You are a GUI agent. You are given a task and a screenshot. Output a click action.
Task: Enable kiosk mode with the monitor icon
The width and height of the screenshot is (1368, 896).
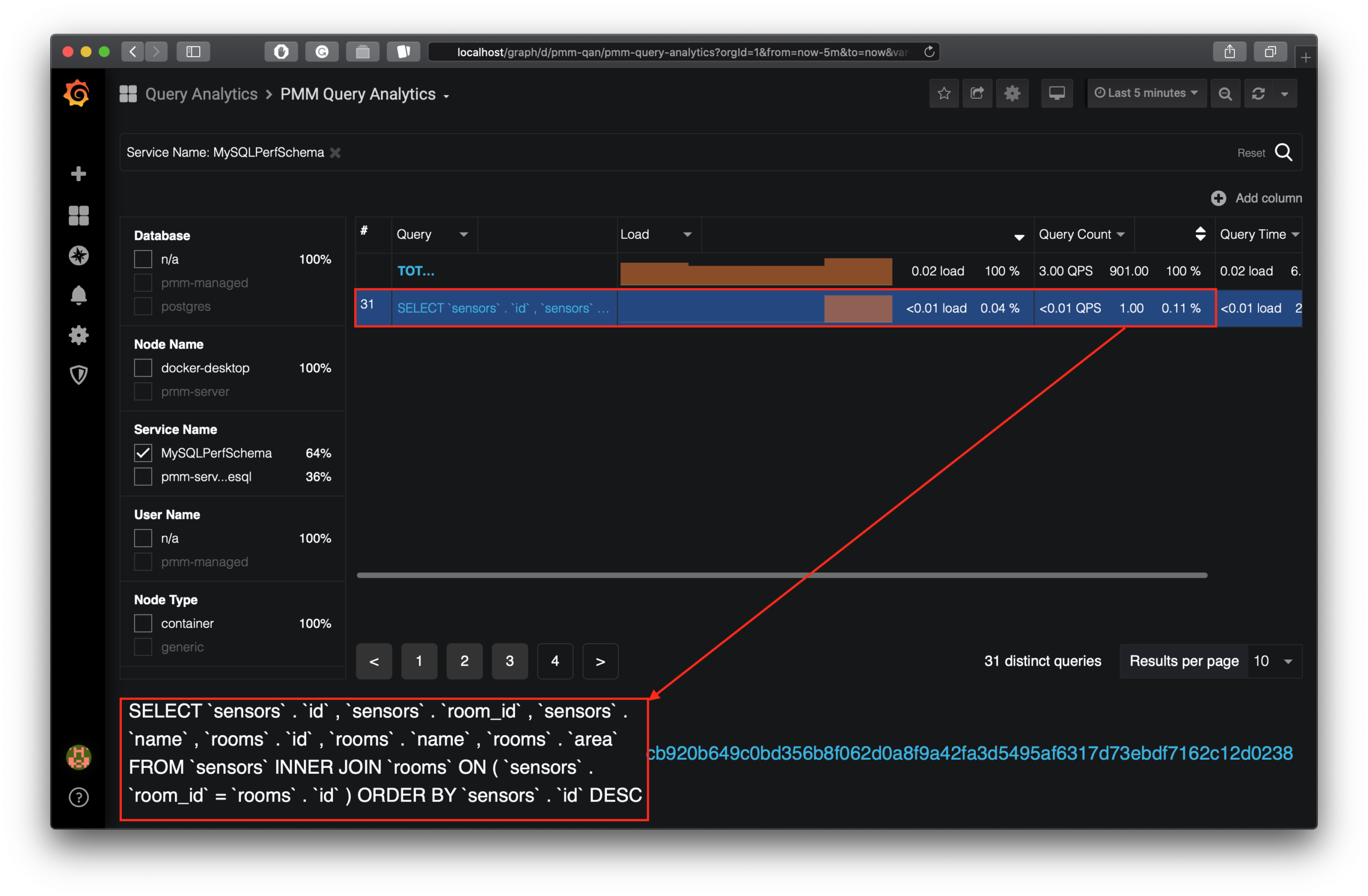pos(1057,92)
